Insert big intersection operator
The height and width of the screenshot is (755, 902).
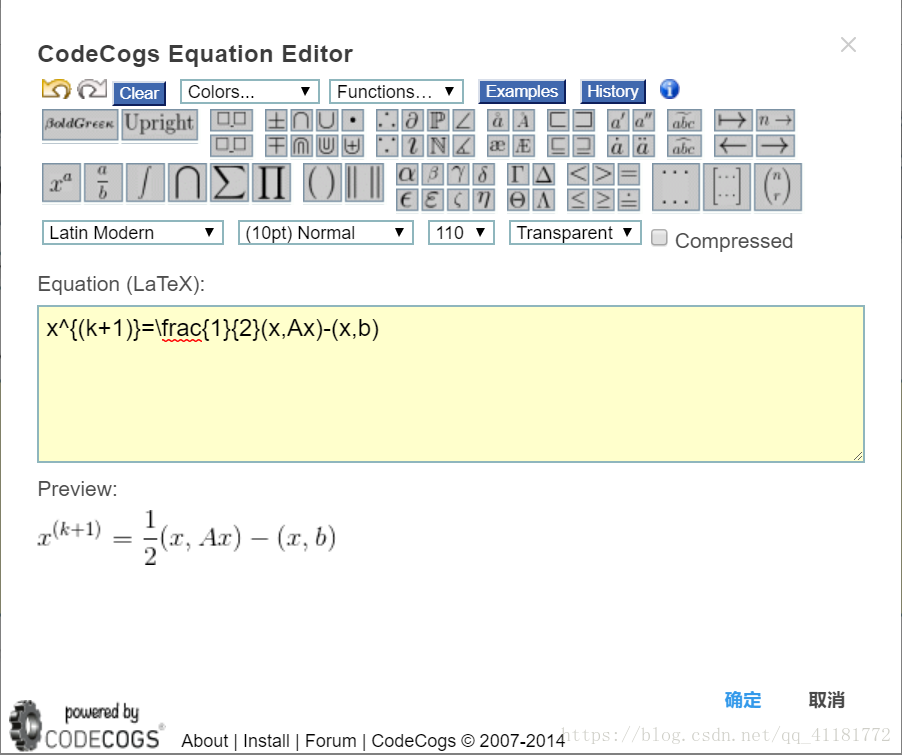coord(188,183)
